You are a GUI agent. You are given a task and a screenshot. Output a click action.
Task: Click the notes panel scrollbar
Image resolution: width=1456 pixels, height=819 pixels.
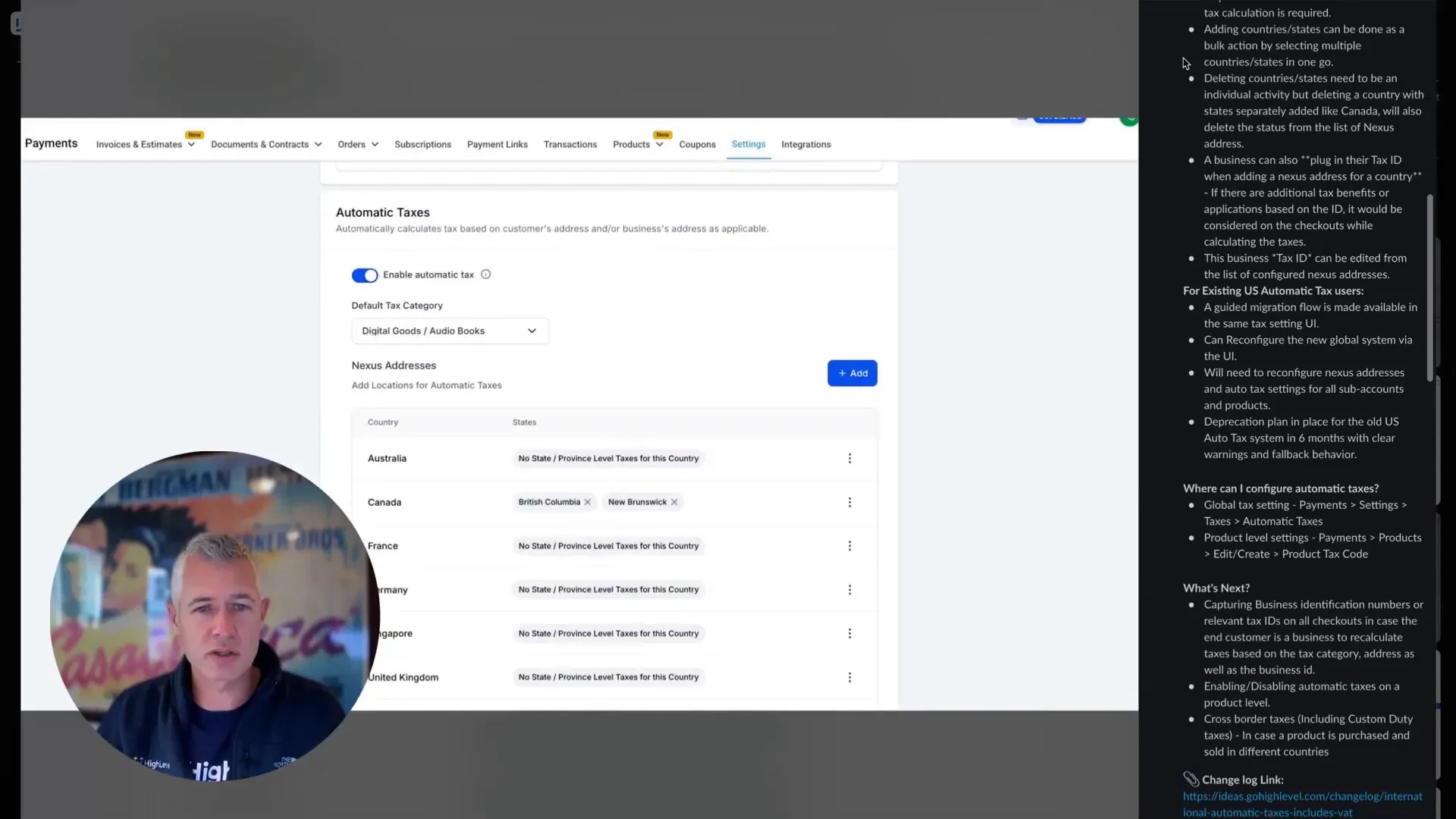(1430, 288)
